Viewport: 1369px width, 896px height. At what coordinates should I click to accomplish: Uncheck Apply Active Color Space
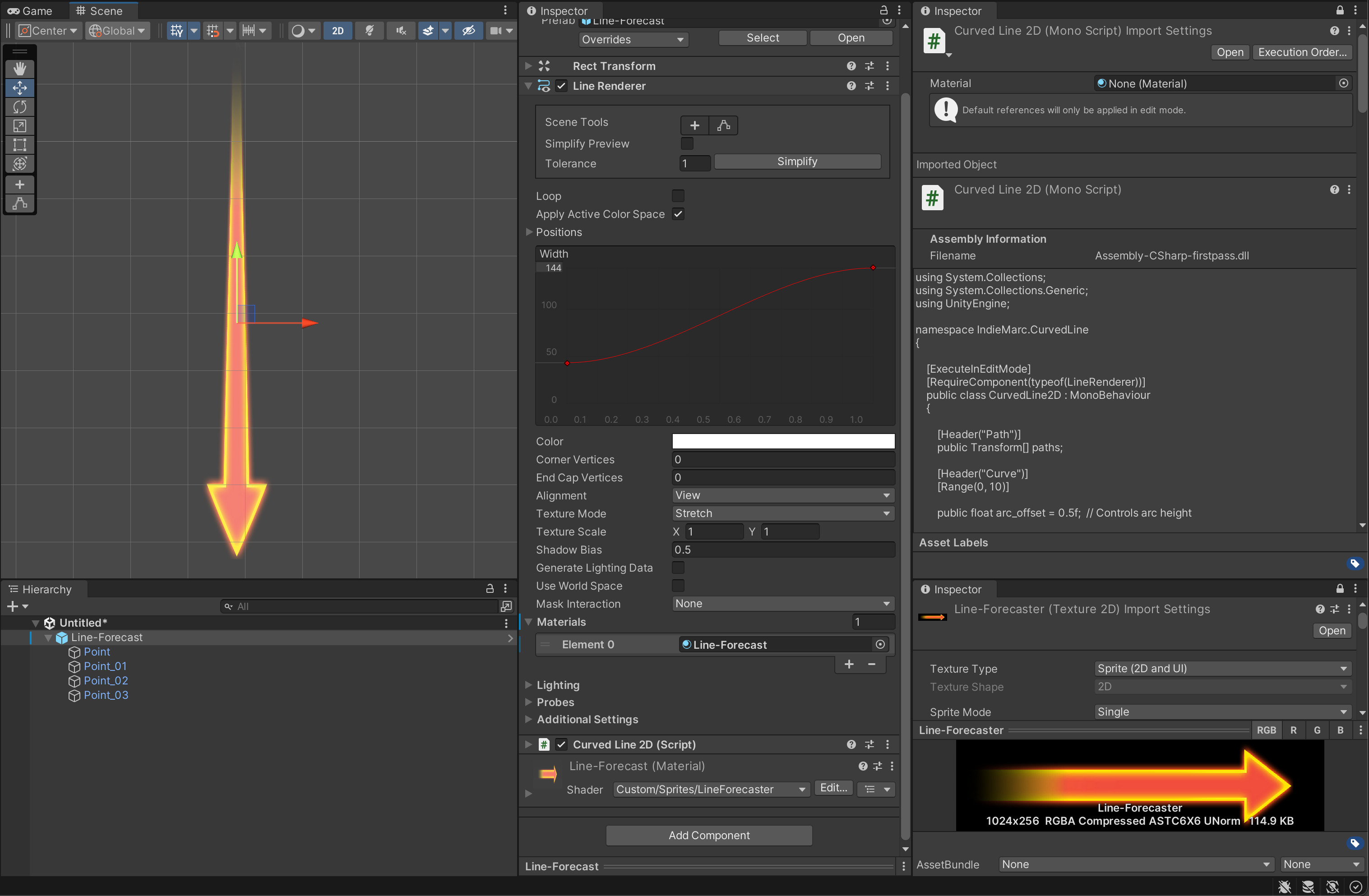pyautogui.click(x=678, y=214)
